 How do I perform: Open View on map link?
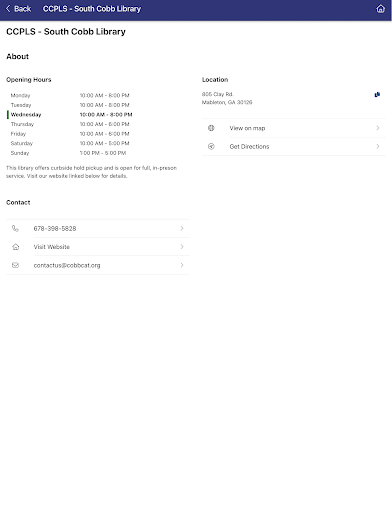[x=294, y=128]
